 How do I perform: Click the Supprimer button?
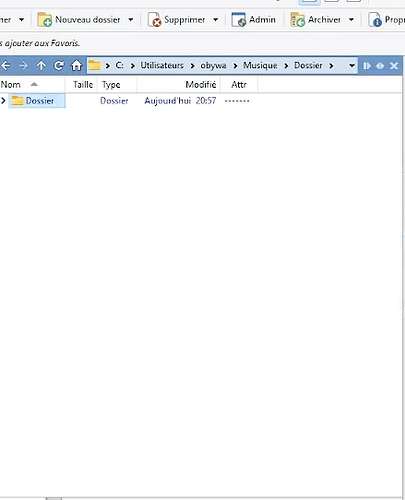(x=177, y=20)
